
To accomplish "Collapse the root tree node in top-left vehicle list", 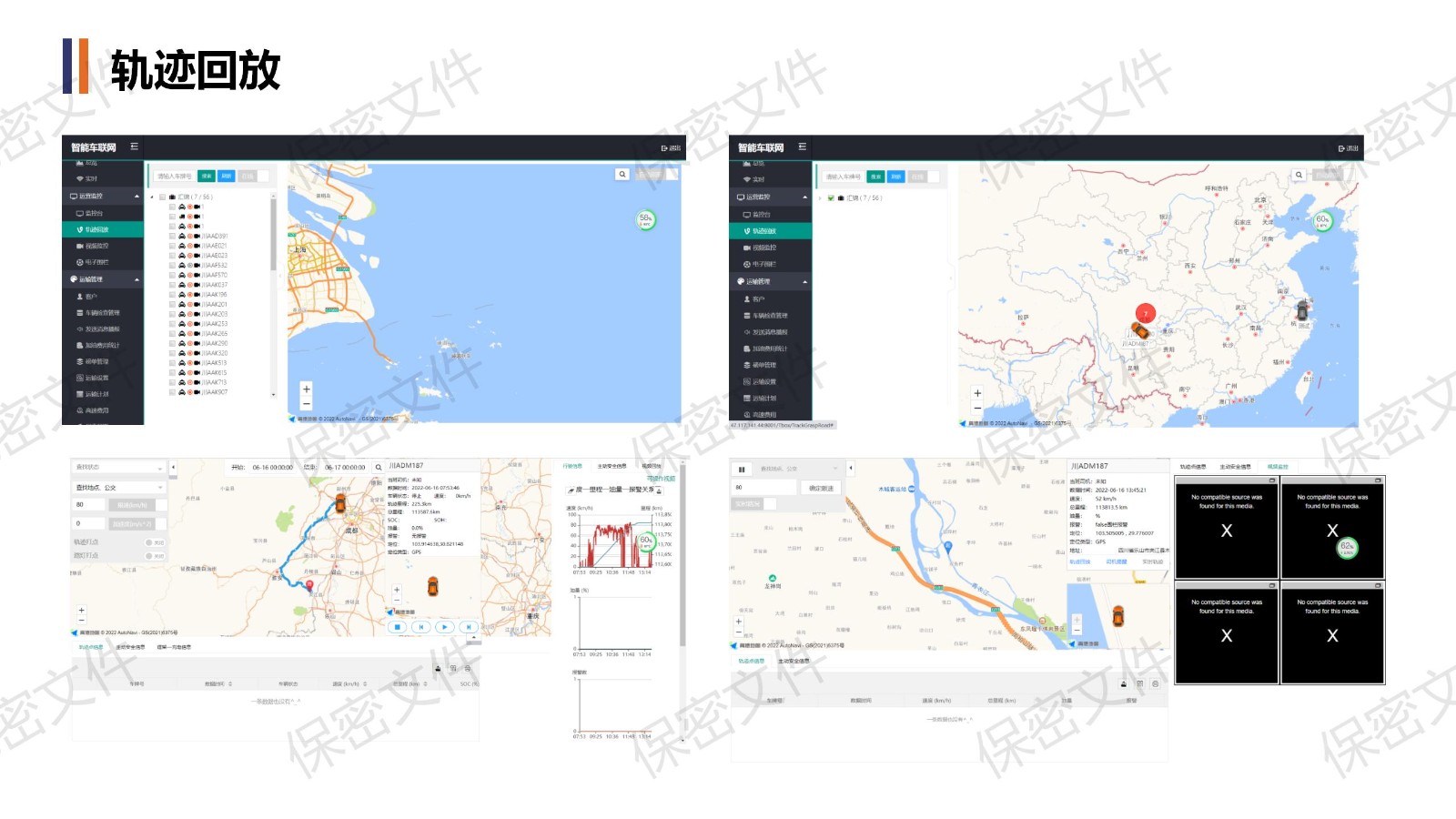I will 152,197.
